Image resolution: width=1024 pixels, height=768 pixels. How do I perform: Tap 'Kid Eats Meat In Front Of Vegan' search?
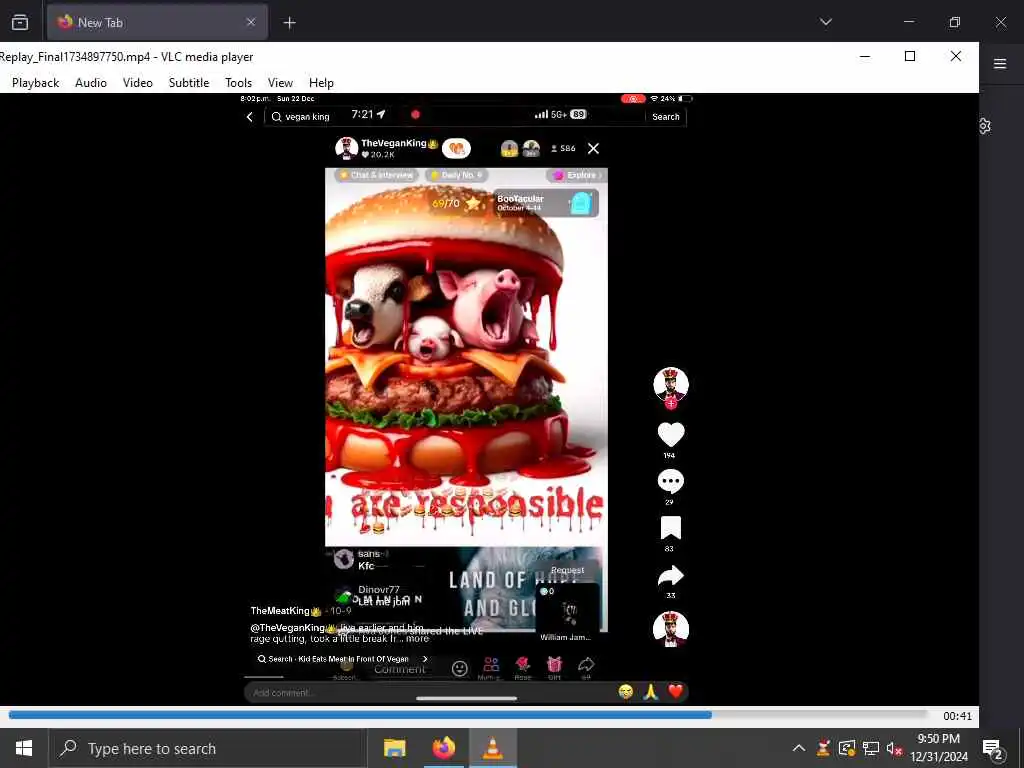[x=342, y=659]
